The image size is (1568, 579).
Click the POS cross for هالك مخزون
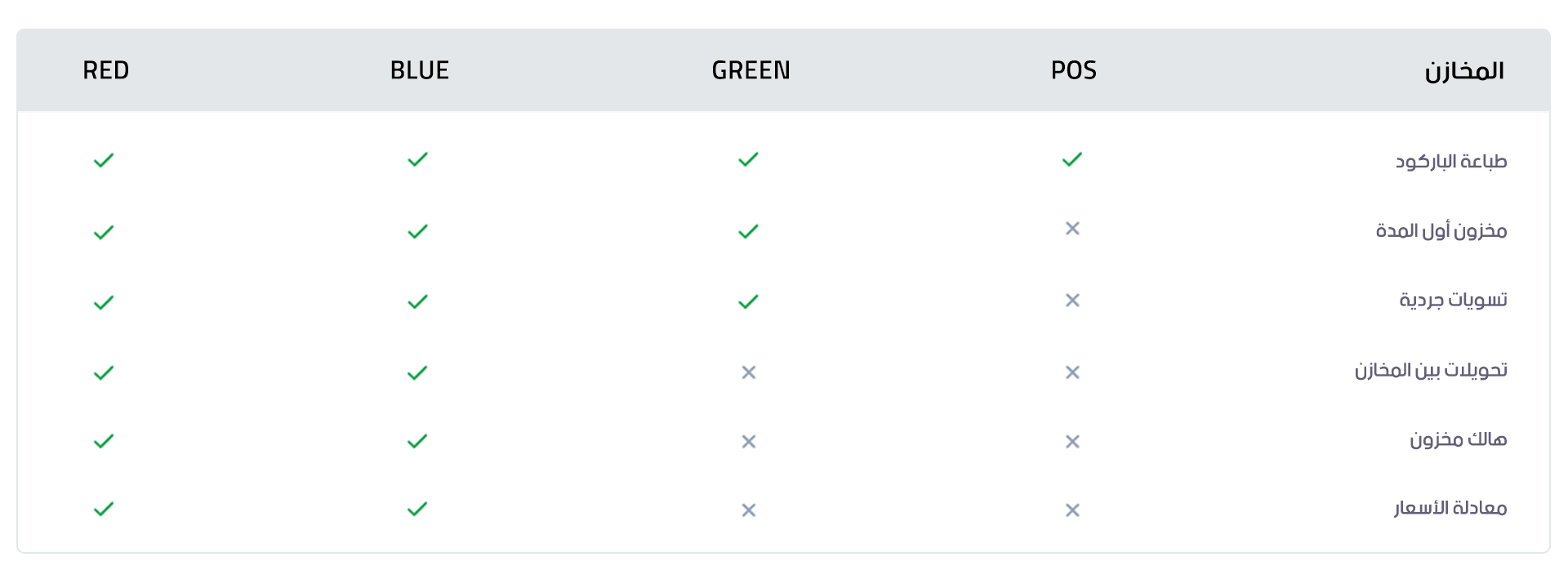click(1072, 442)
